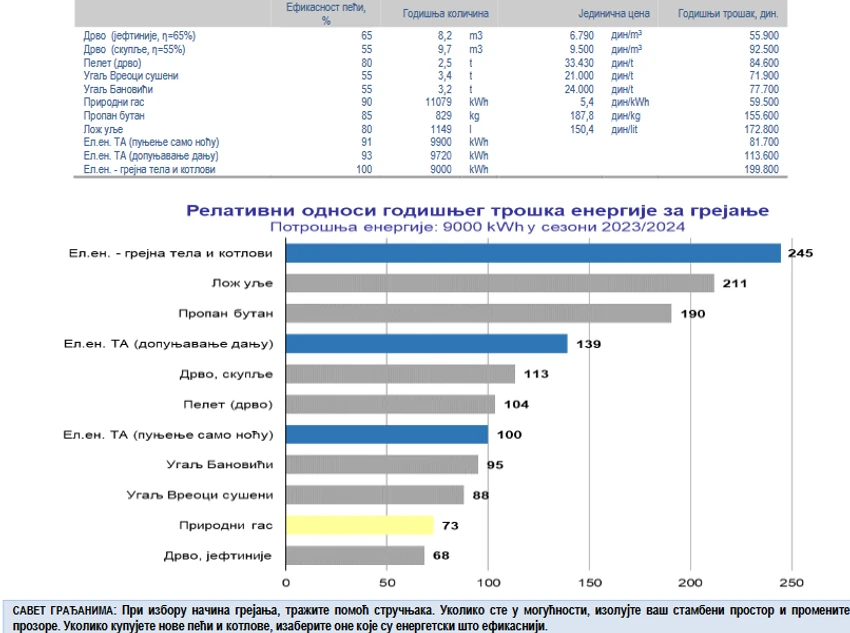The width and height of the screenshot is (850, 633).
Task: Select the Угаљ Бановићи chart bar
Action: coord(382,464)
